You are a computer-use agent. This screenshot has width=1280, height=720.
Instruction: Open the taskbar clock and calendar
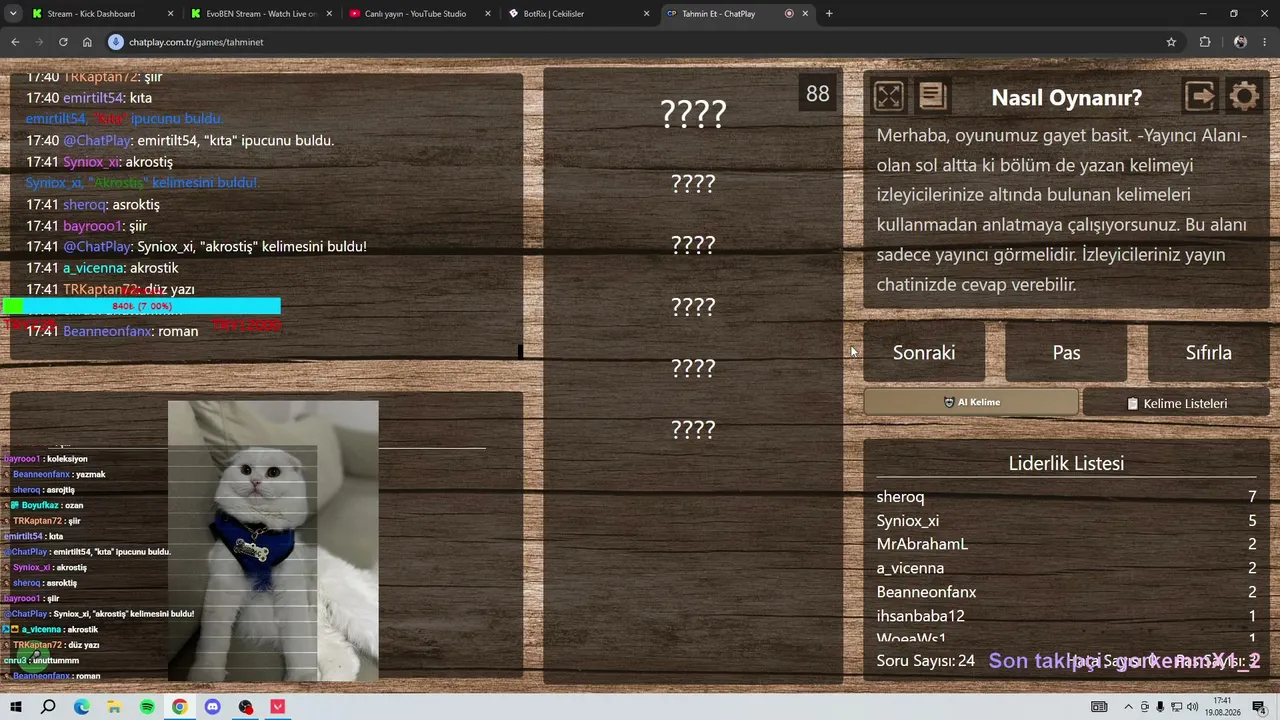coord(1222,706)
